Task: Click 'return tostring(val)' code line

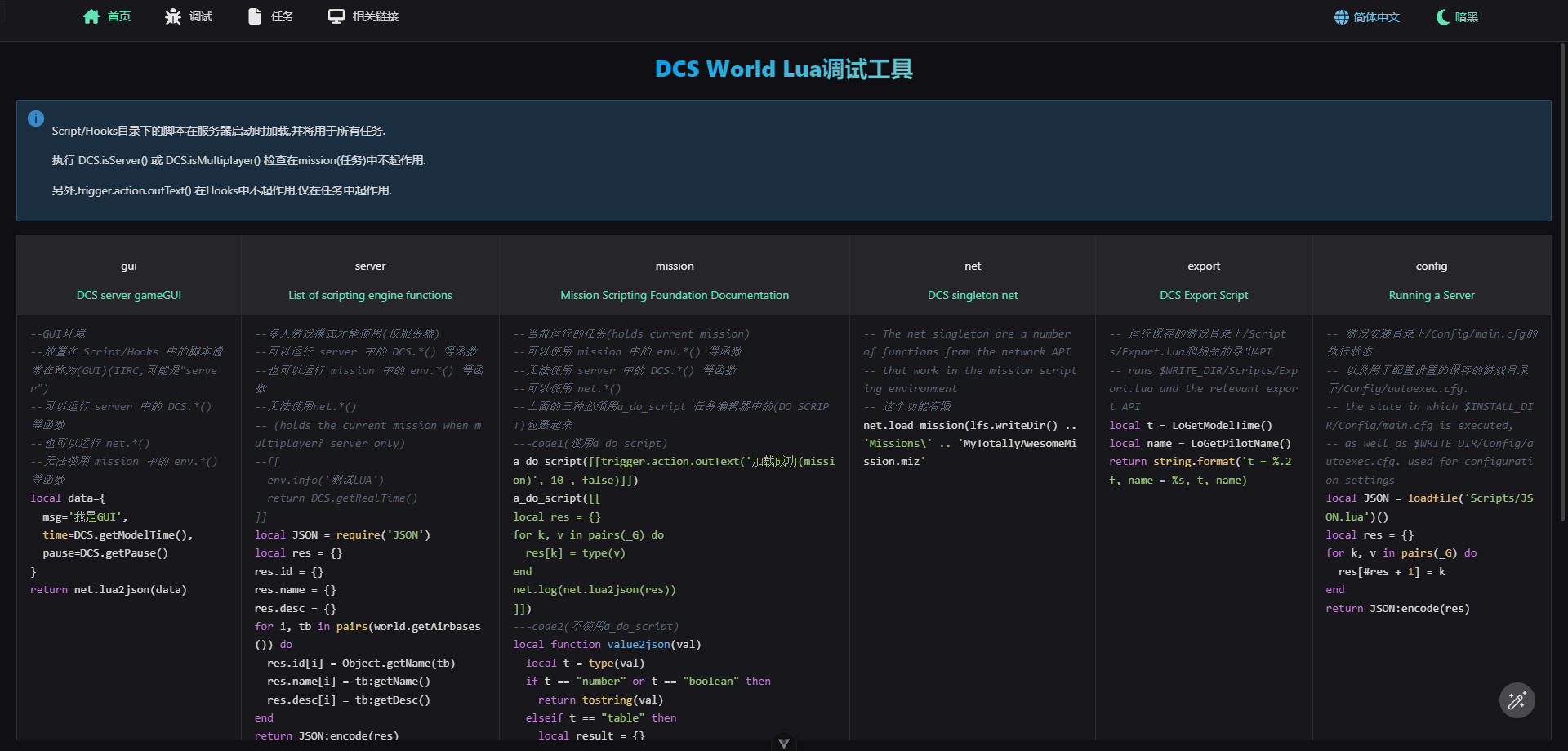Action: [x=600, y=700]
